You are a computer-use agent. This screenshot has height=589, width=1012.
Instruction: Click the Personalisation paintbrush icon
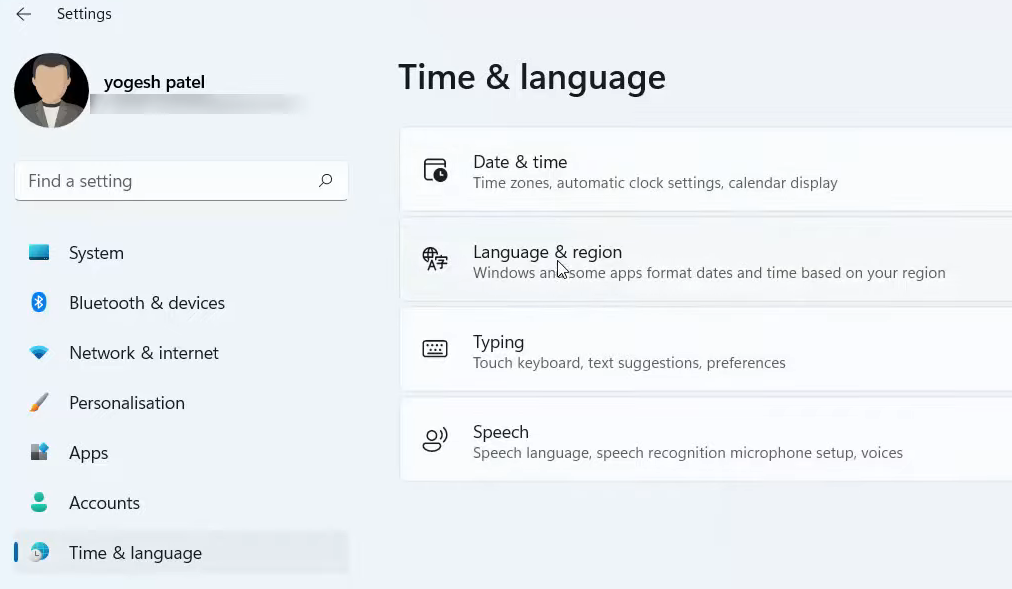(x=39, y=403)
